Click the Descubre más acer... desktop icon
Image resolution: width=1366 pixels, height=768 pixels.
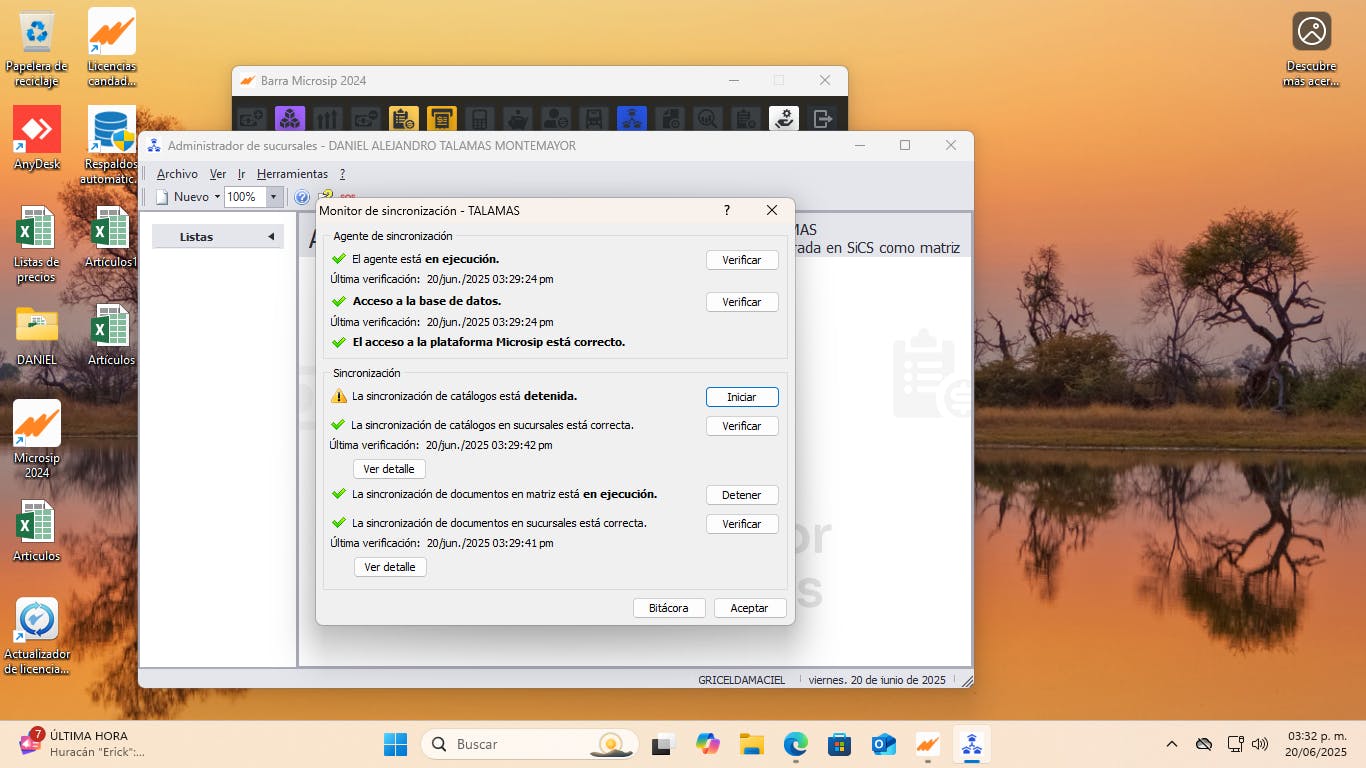tap(1311, 49)
